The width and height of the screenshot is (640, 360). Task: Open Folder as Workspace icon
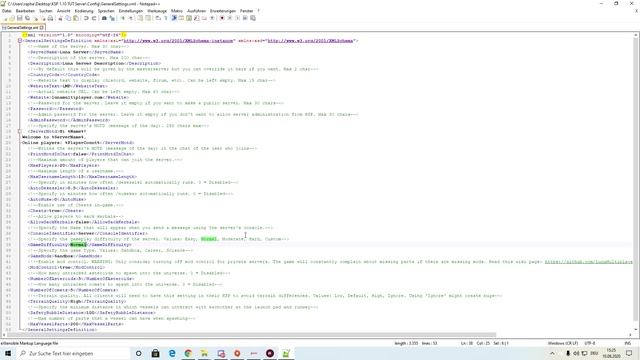point(204,18)
